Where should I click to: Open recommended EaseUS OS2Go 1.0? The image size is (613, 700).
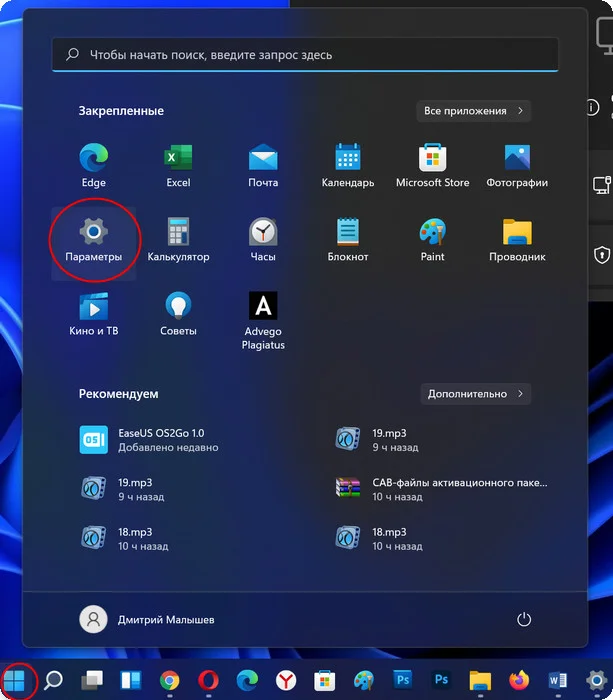(x=150, y=440)
